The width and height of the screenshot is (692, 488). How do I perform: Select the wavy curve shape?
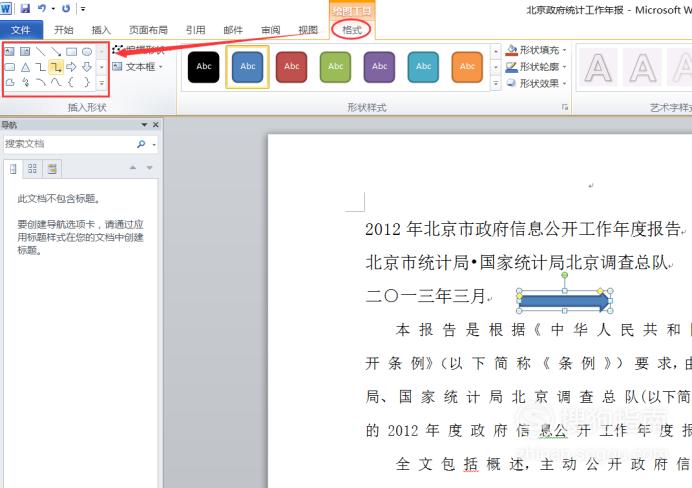(x=56, y=82)
